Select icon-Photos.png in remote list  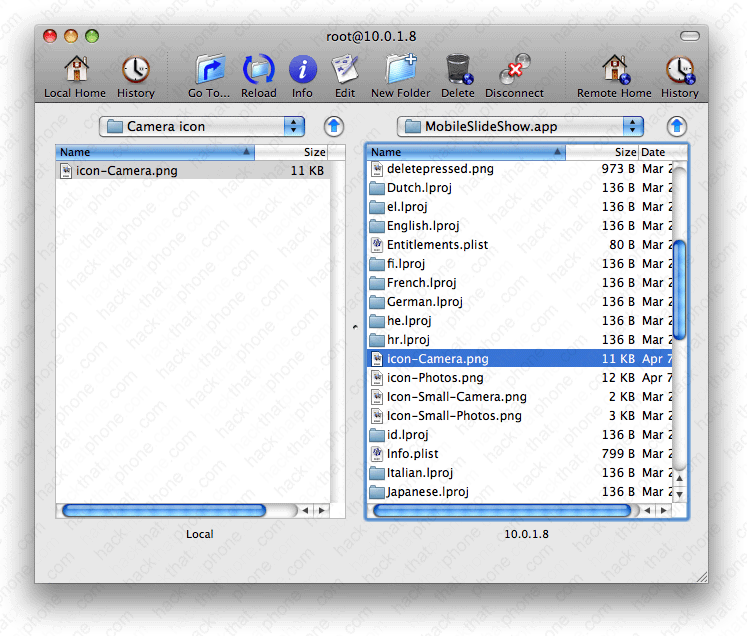[435, 378]
